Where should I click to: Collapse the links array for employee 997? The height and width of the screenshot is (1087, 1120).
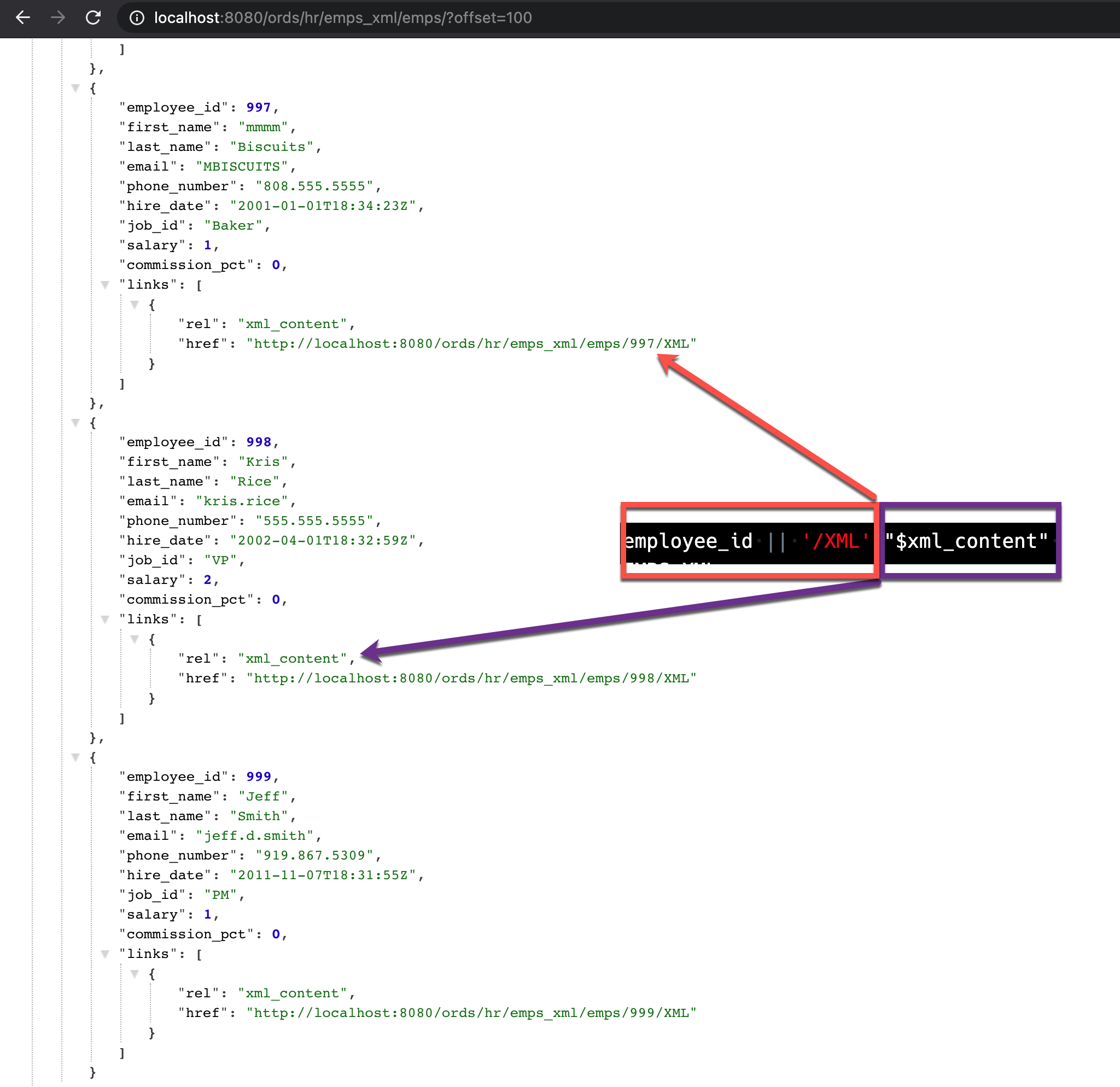[105, 284]
